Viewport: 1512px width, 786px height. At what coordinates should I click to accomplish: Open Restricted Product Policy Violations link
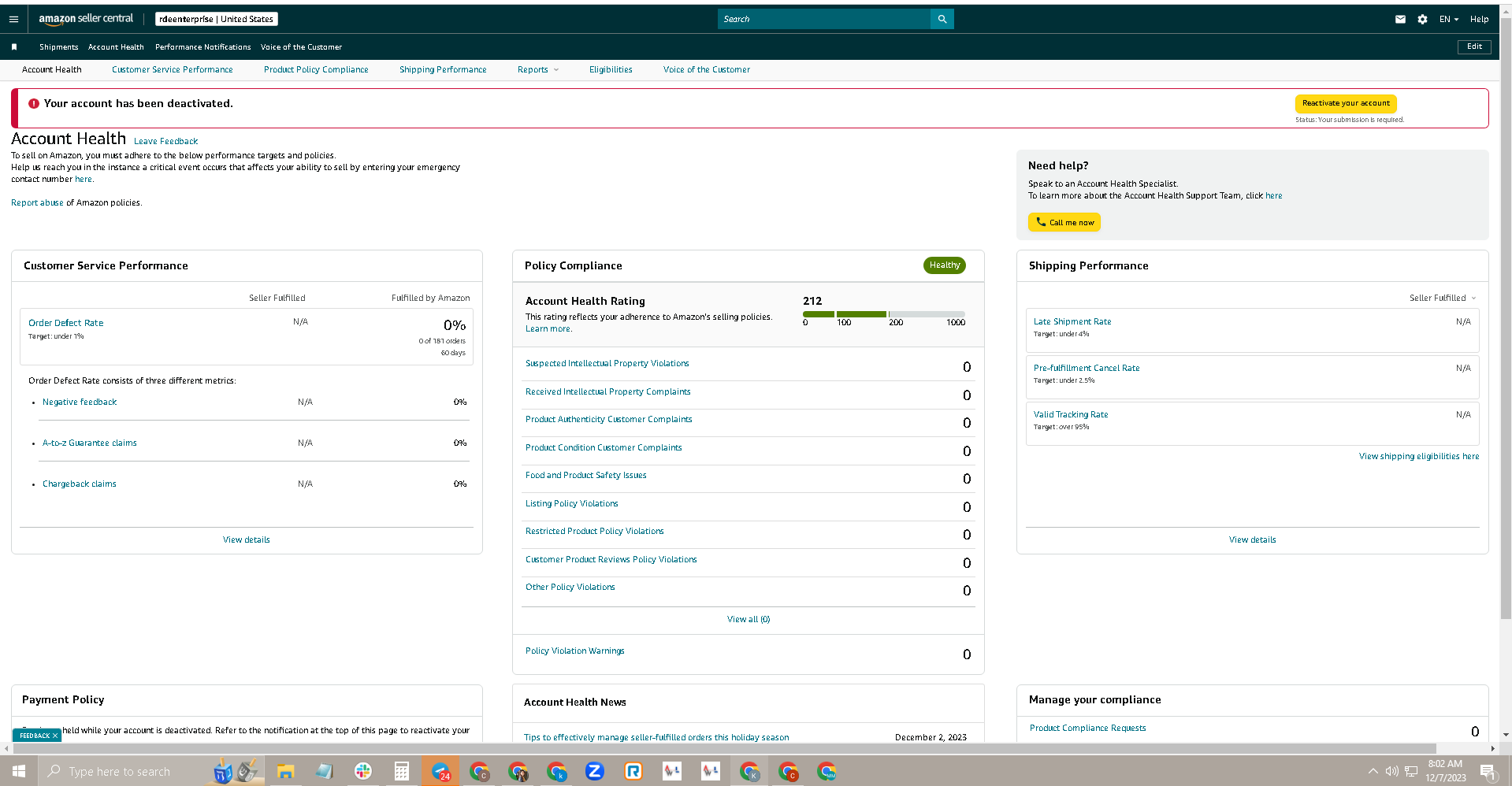595,531
